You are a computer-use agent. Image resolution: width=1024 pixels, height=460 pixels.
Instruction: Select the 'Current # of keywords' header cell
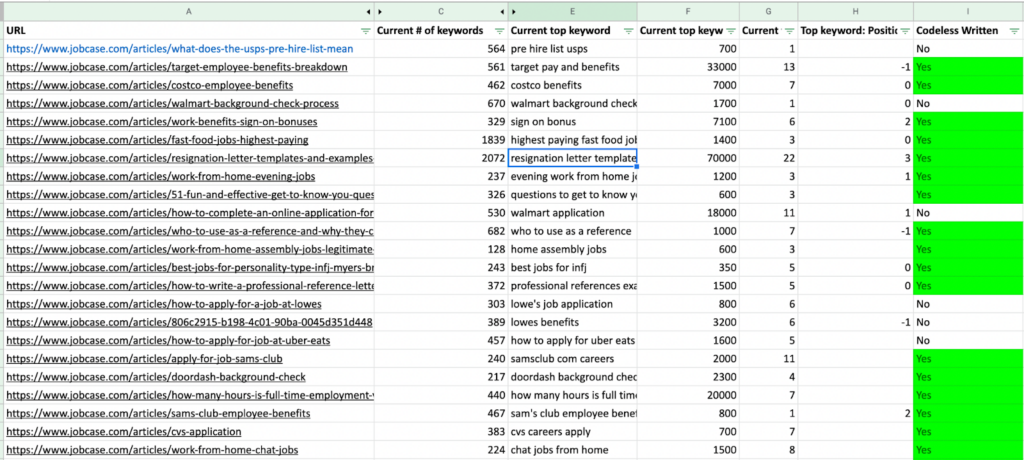[441, 31]
